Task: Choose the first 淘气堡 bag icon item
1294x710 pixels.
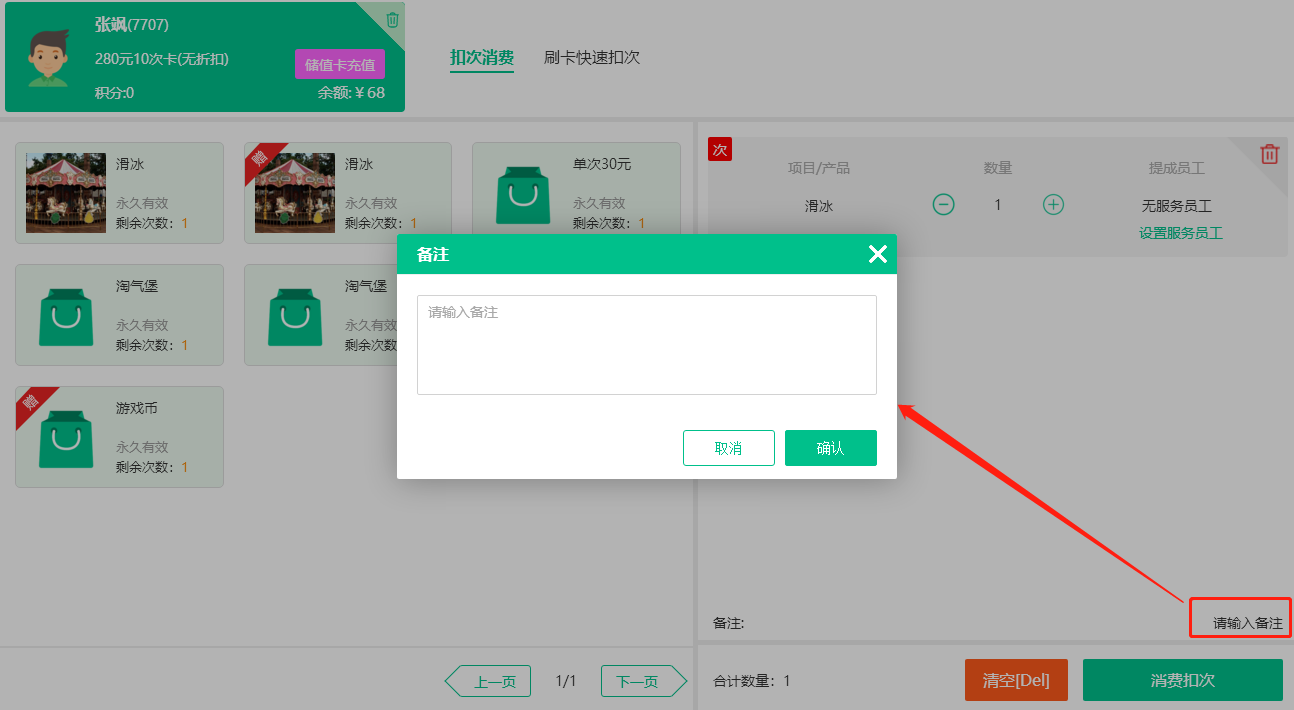Action: pyautogui.click(x=65, y=315)
